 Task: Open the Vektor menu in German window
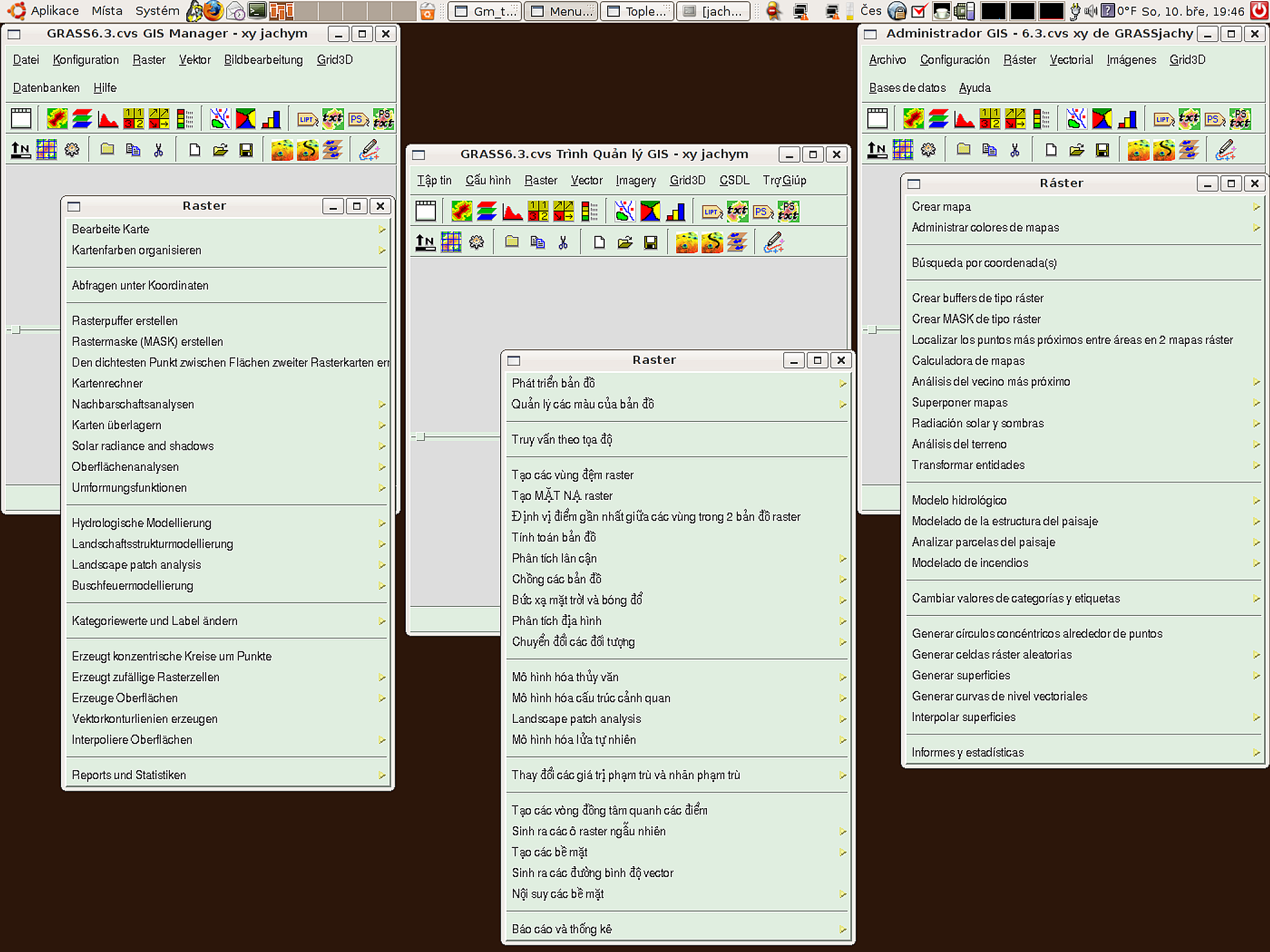click(x=195, y=60)
